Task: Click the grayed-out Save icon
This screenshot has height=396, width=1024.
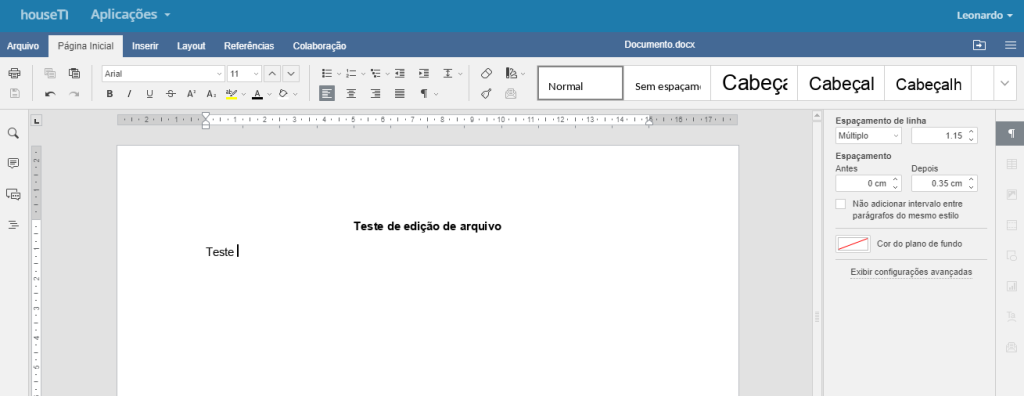Action: click(x=14, y=93)
